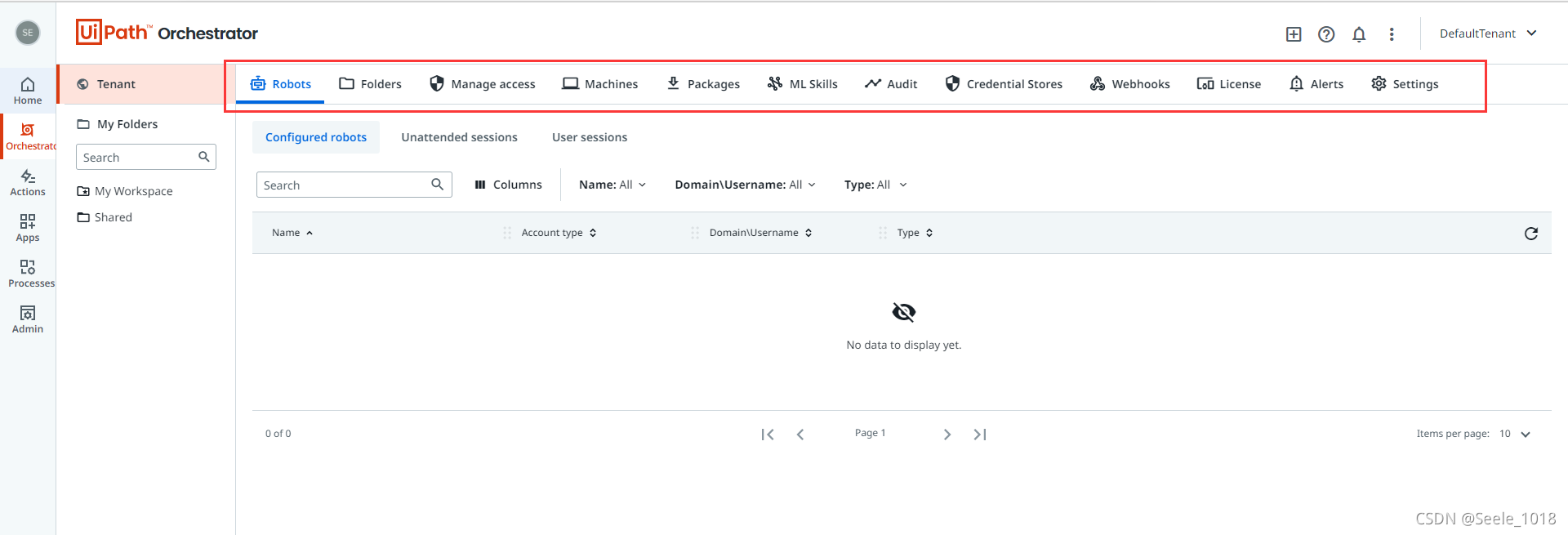Go to next page of results

[947, 434]
